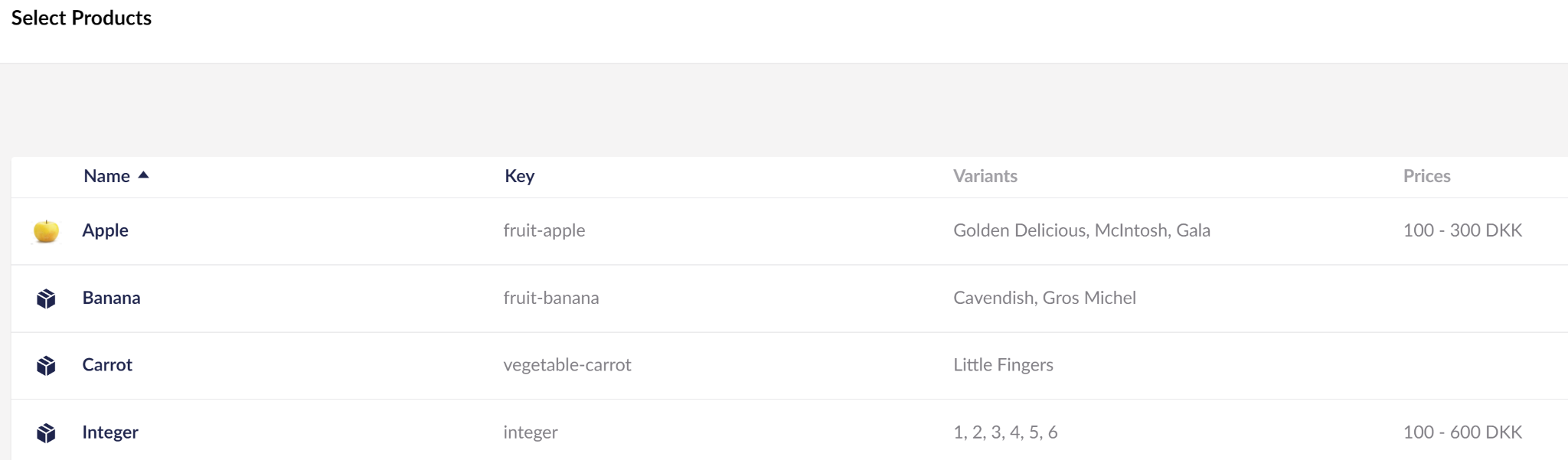Select the Apple product name
Image resolution: width=1568 pixels, height=460 pixels.
[105, 230]
